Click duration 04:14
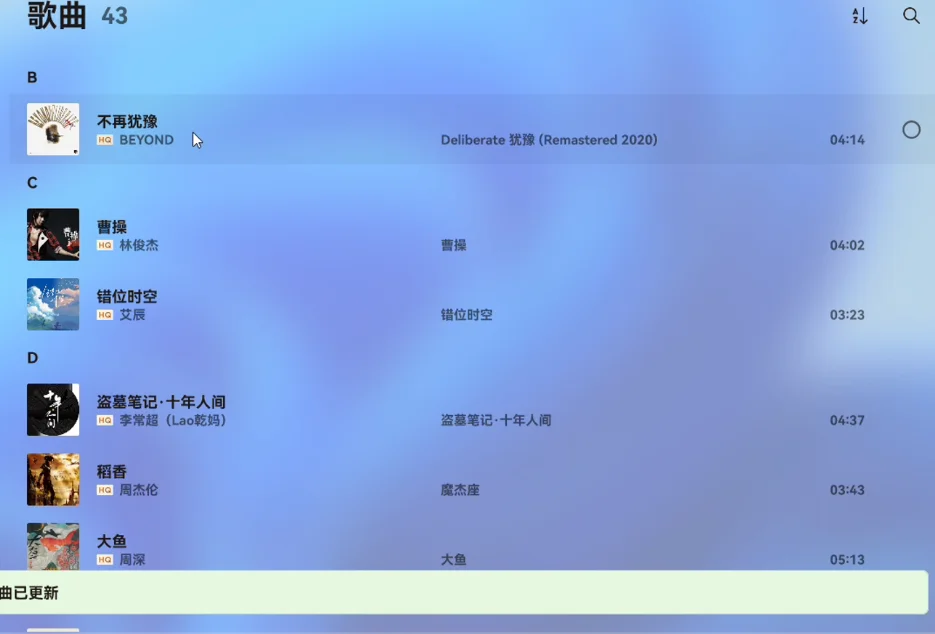935x634 pixels. pyautogui.click(x=847, y=140)
